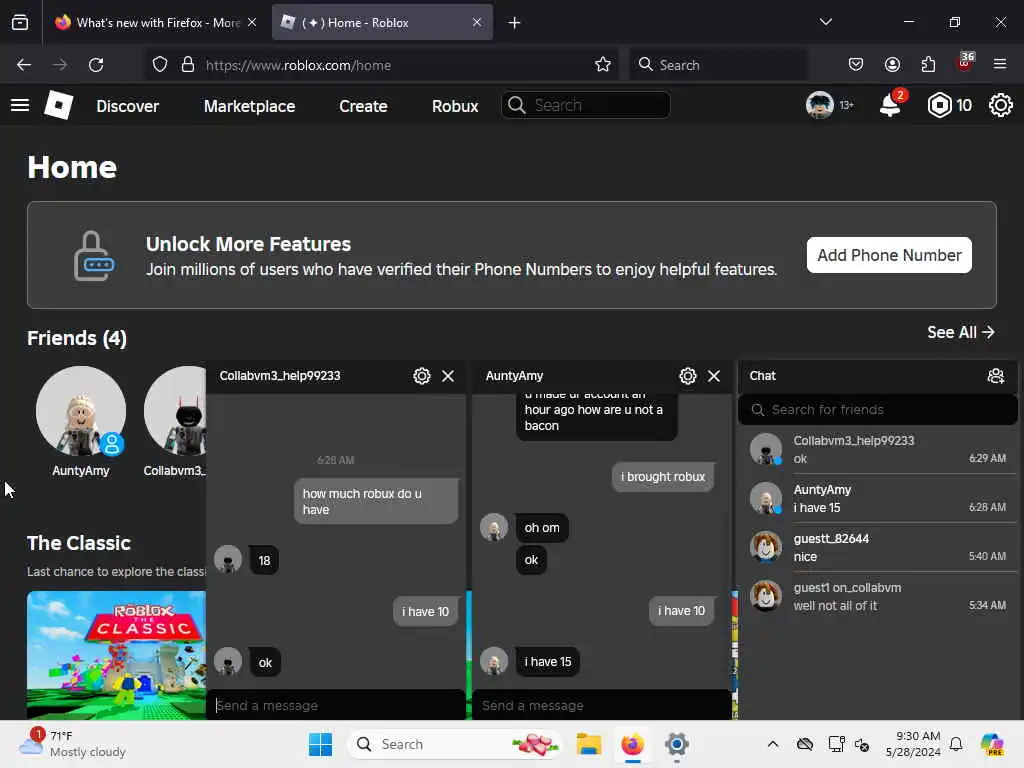Show site security lock info
Screen dimensions: 1024x768
point(188,65)
